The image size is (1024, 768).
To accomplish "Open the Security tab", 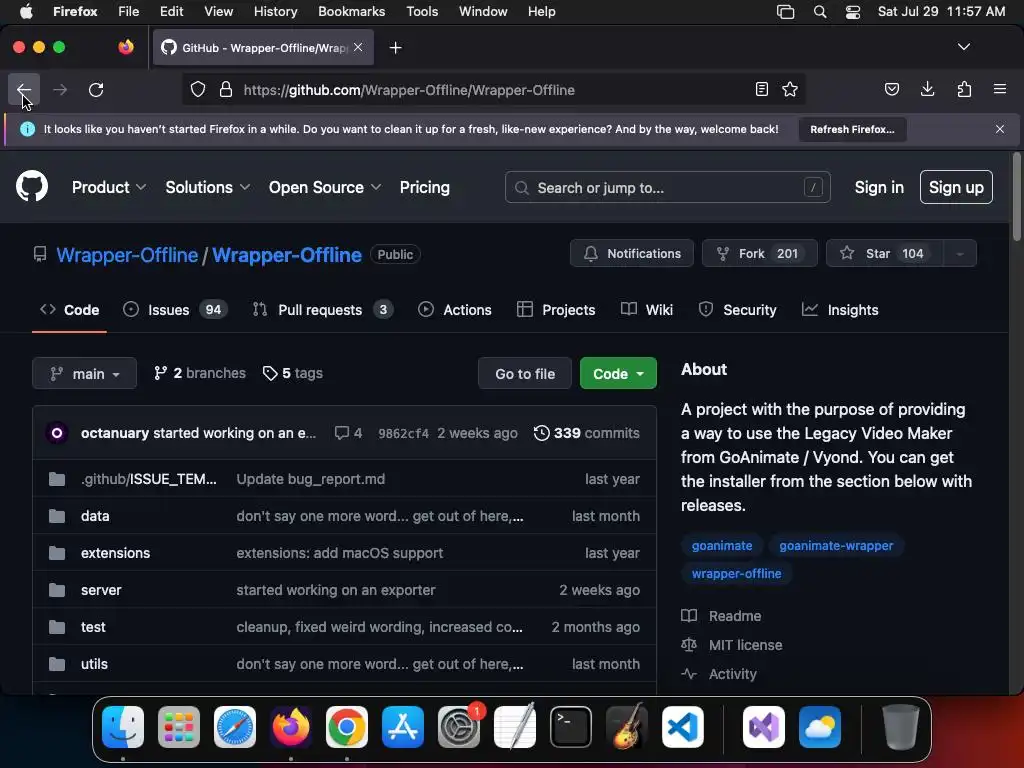I will [737, 310].
